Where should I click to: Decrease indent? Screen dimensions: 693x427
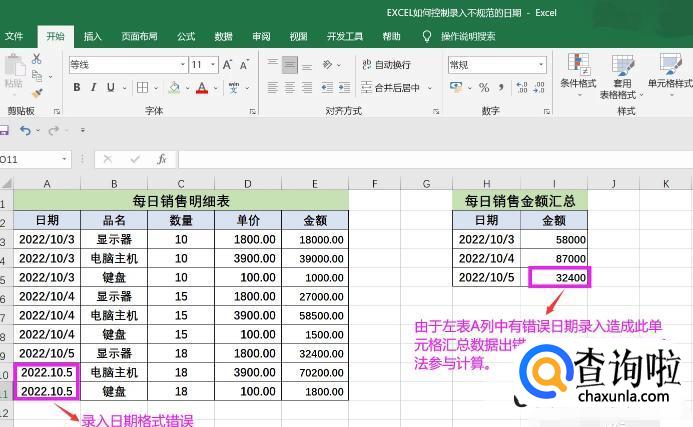(x=327, y=88)
